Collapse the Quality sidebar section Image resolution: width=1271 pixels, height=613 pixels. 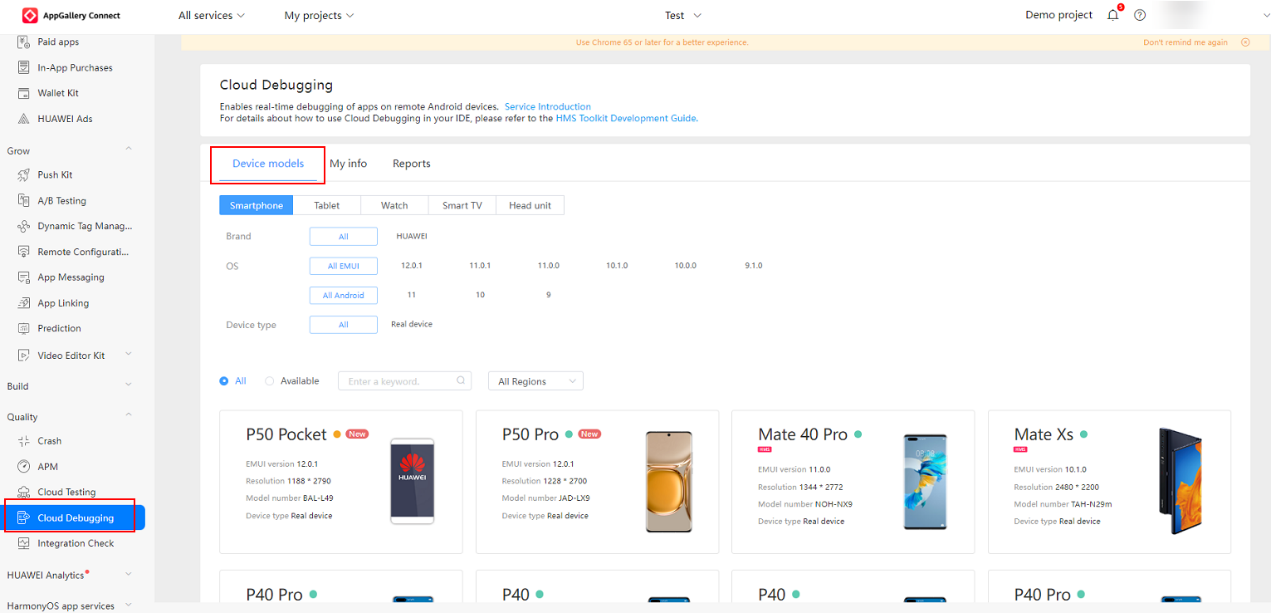128,416
